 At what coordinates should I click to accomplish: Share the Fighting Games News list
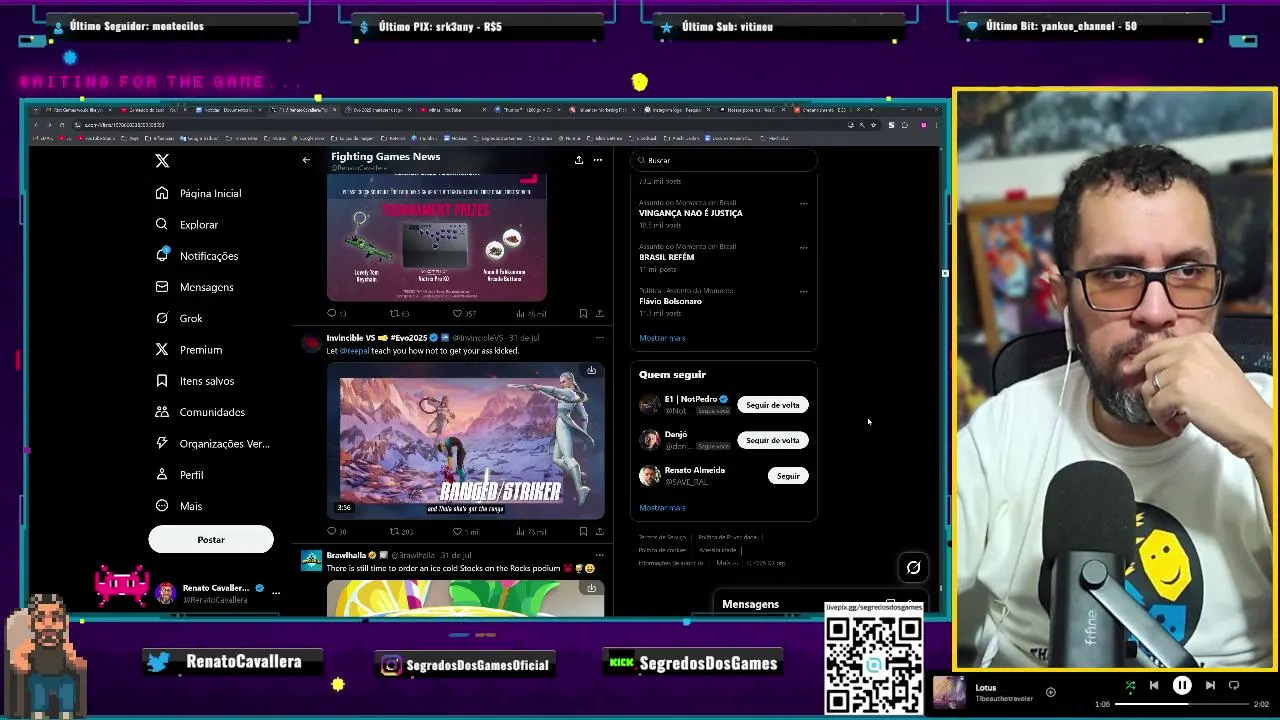(x=578, y=160)
